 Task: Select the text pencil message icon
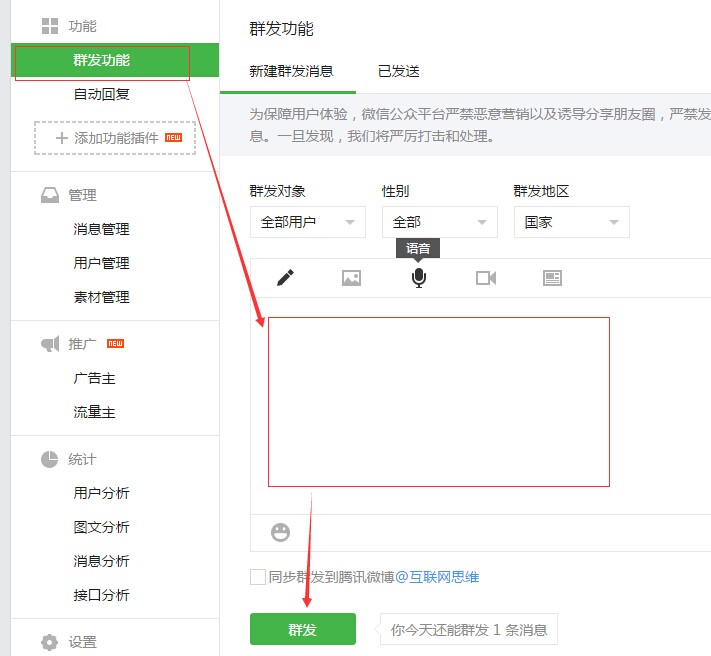286,278
